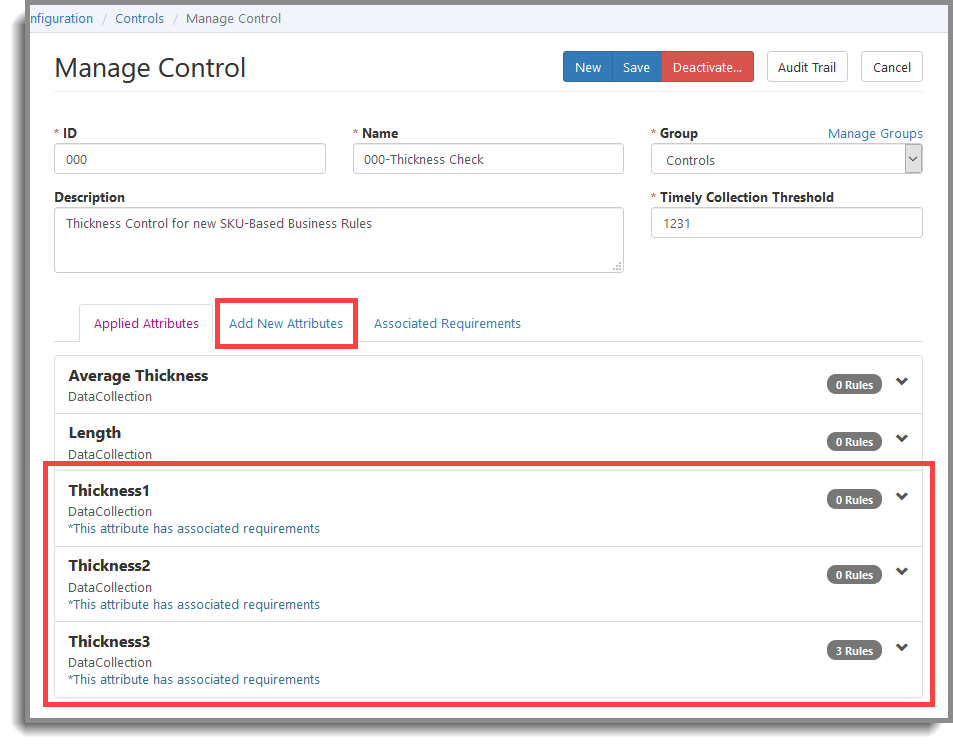This screenshot has height=748, width=953.
Task: Click associated requirements note under Thickness2
Action: (194, 605)
